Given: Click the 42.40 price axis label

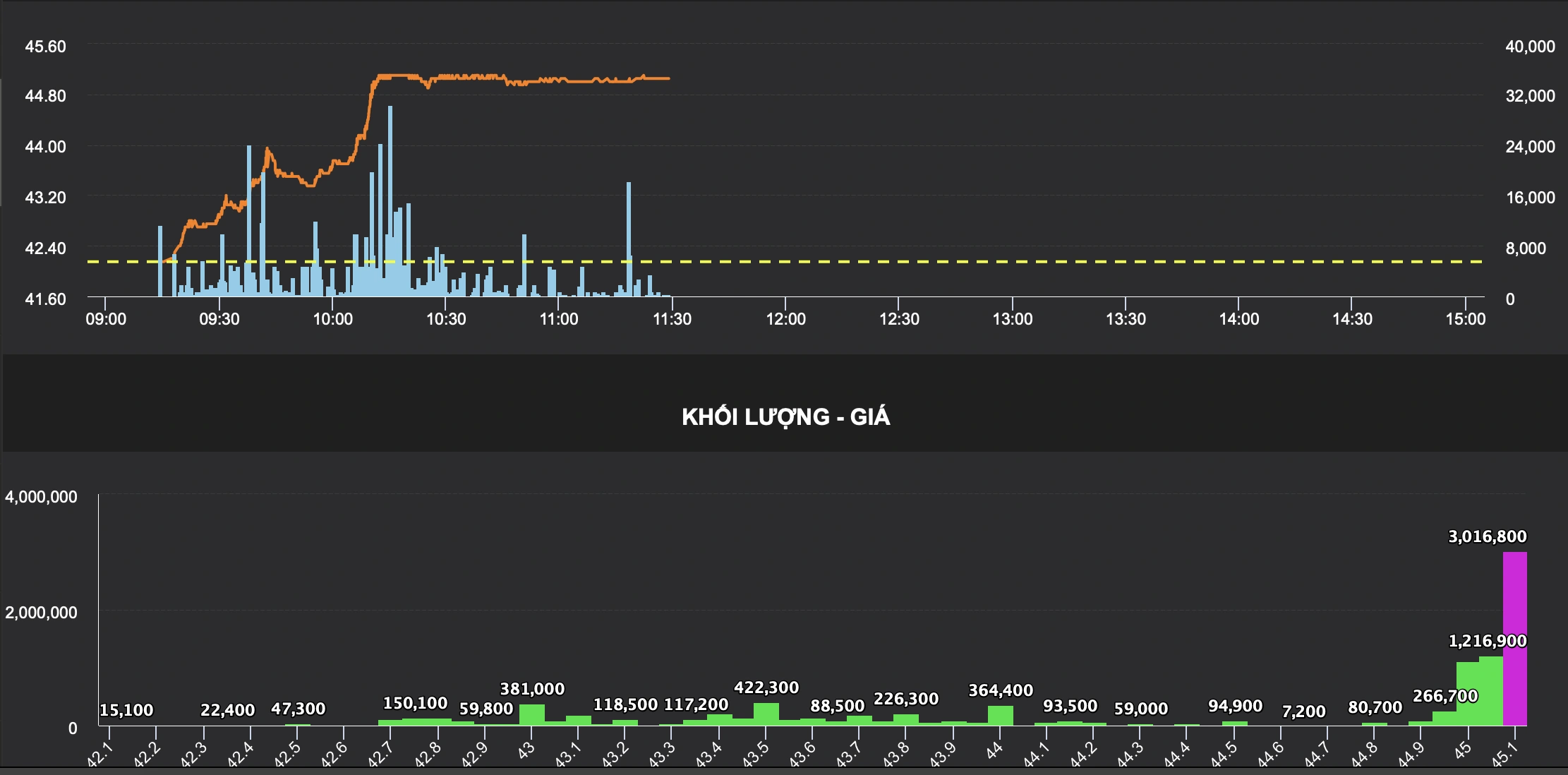Looking at the screenshot, I should coord(45,248).
